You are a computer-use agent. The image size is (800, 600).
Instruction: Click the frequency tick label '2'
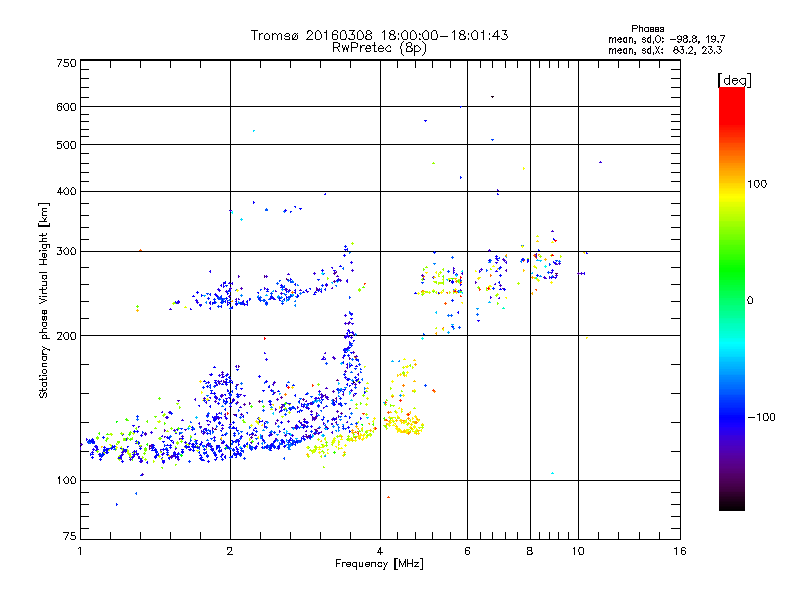point(230,551)
